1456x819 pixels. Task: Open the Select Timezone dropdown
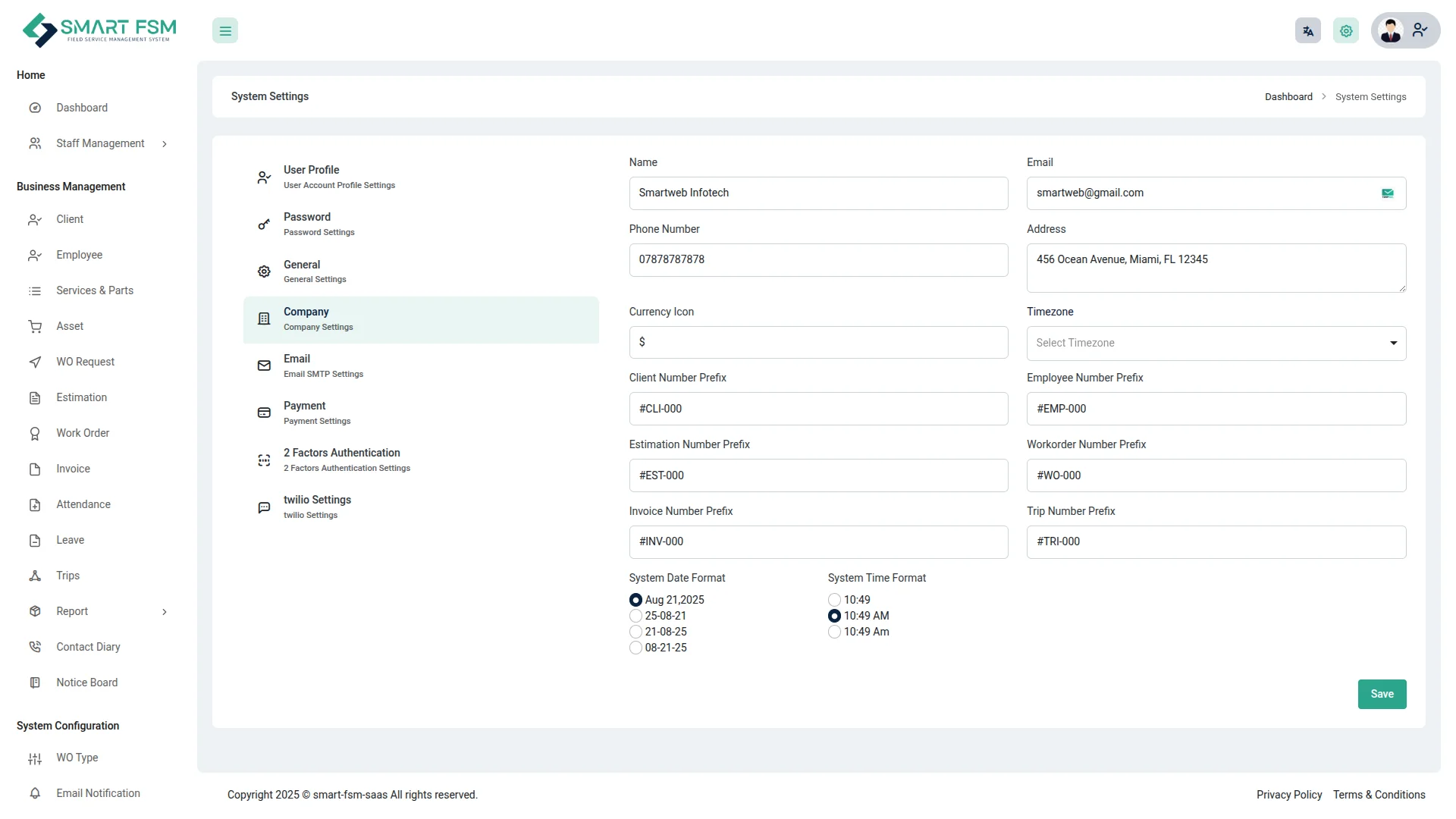1216,344
